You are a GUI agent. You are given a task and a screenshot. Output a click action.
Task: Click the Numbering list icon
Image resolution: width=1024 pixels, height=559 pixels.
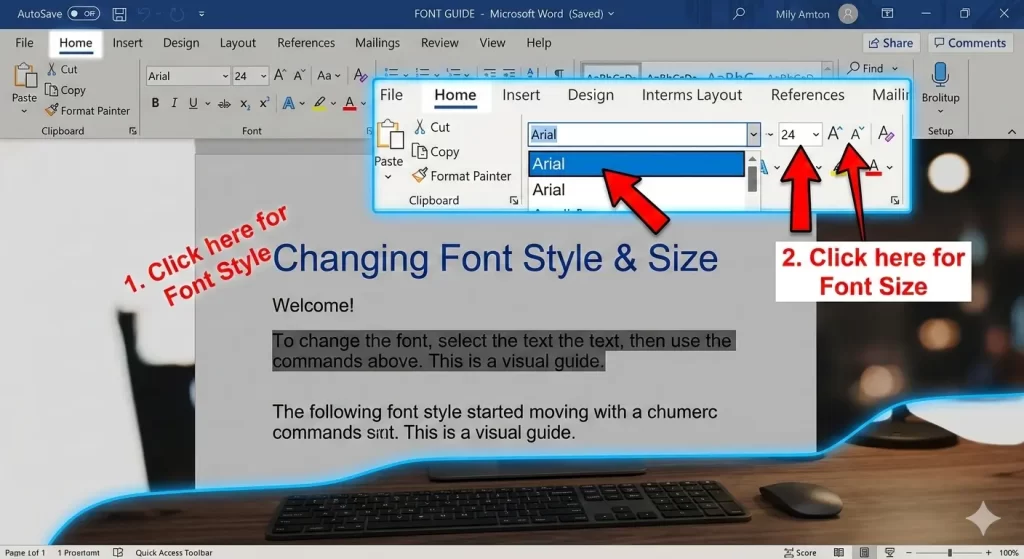coord(423,72)
